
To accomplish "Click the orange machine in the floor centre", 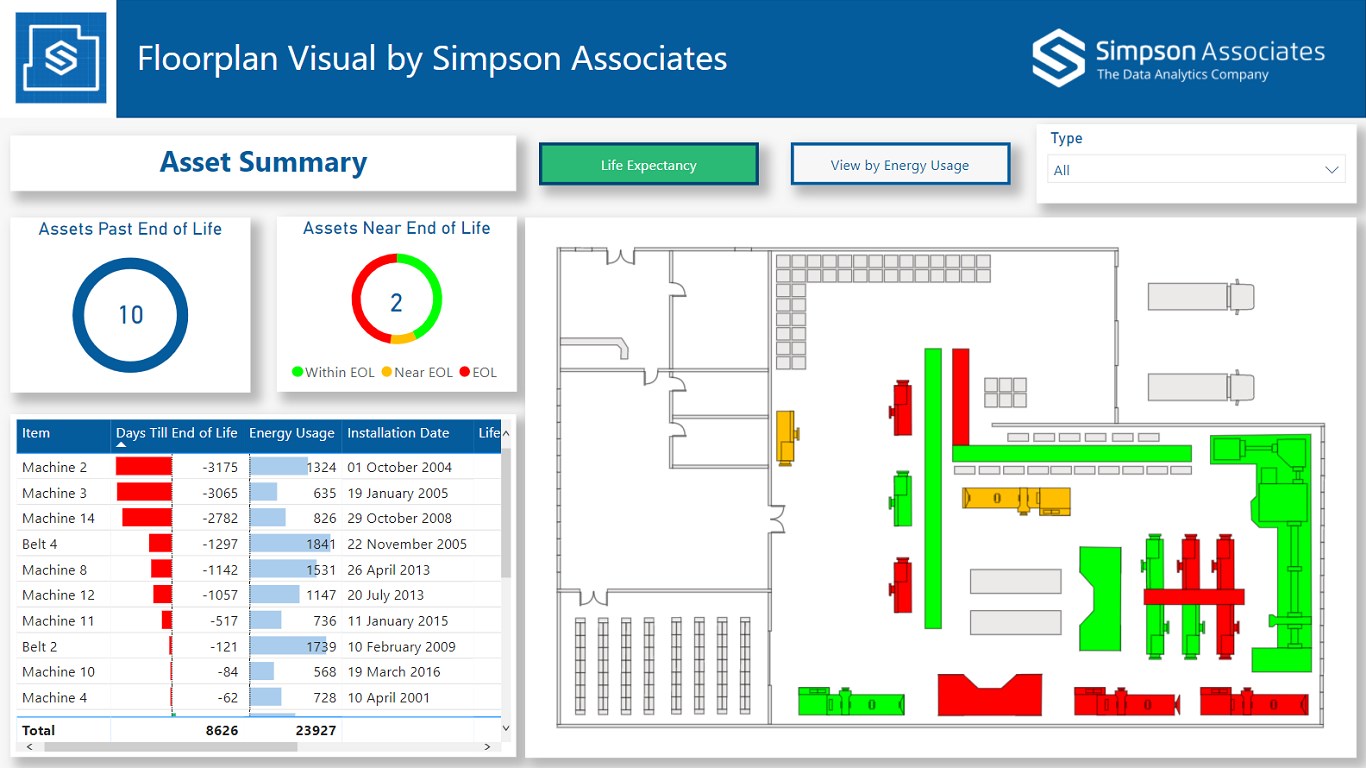I will (1016, 500).
